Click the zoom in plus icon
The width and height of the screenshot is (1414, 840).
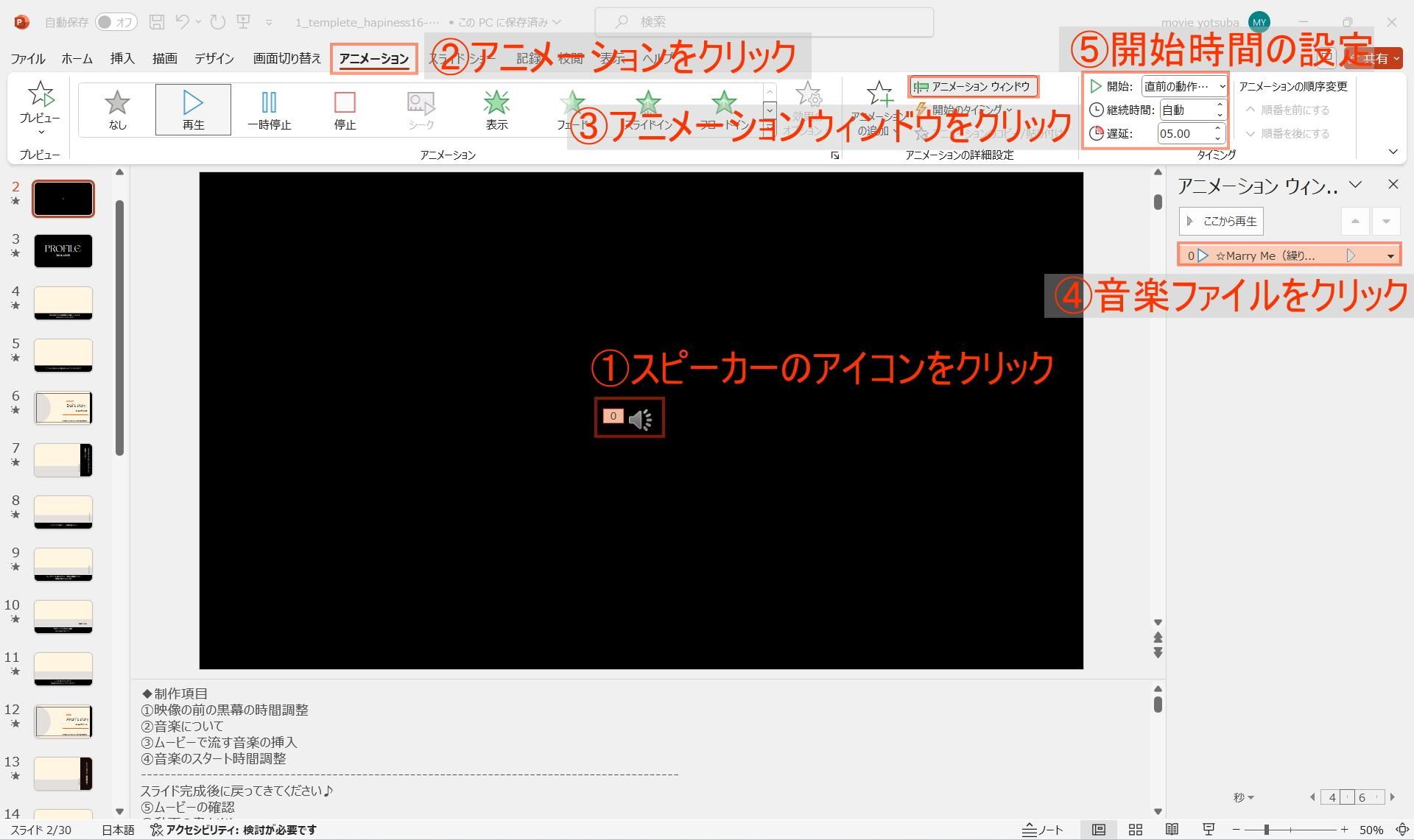(1344, 830)
